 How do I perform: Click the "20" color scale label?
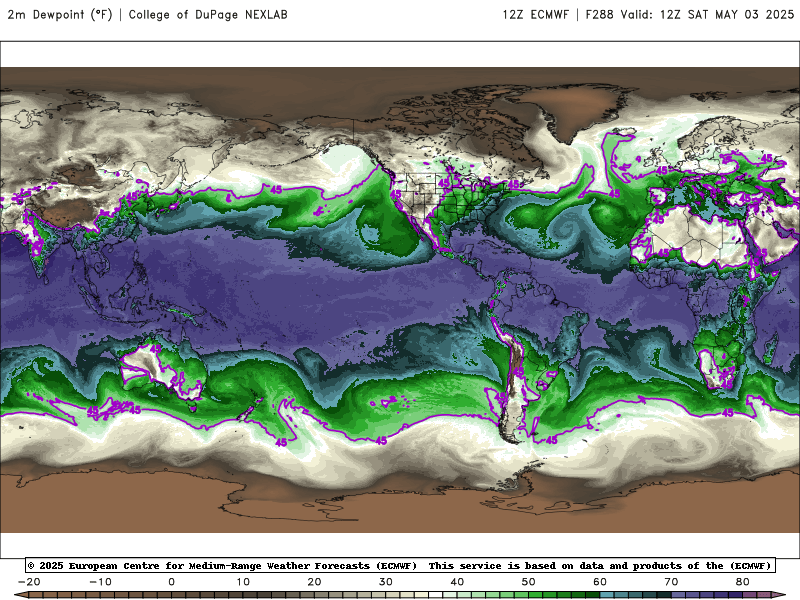tap(314, 582)
